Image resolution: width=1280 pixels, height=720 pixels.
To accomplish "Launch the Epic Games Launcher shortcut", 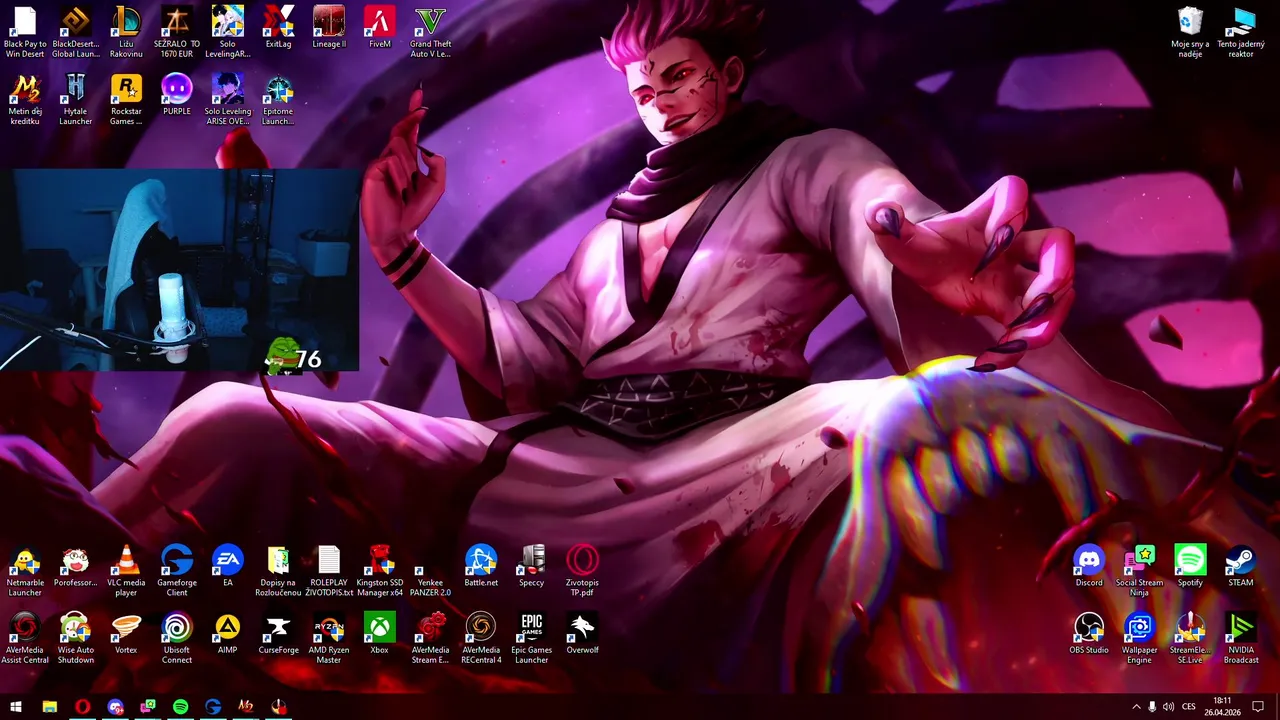I will coord(532,638).
